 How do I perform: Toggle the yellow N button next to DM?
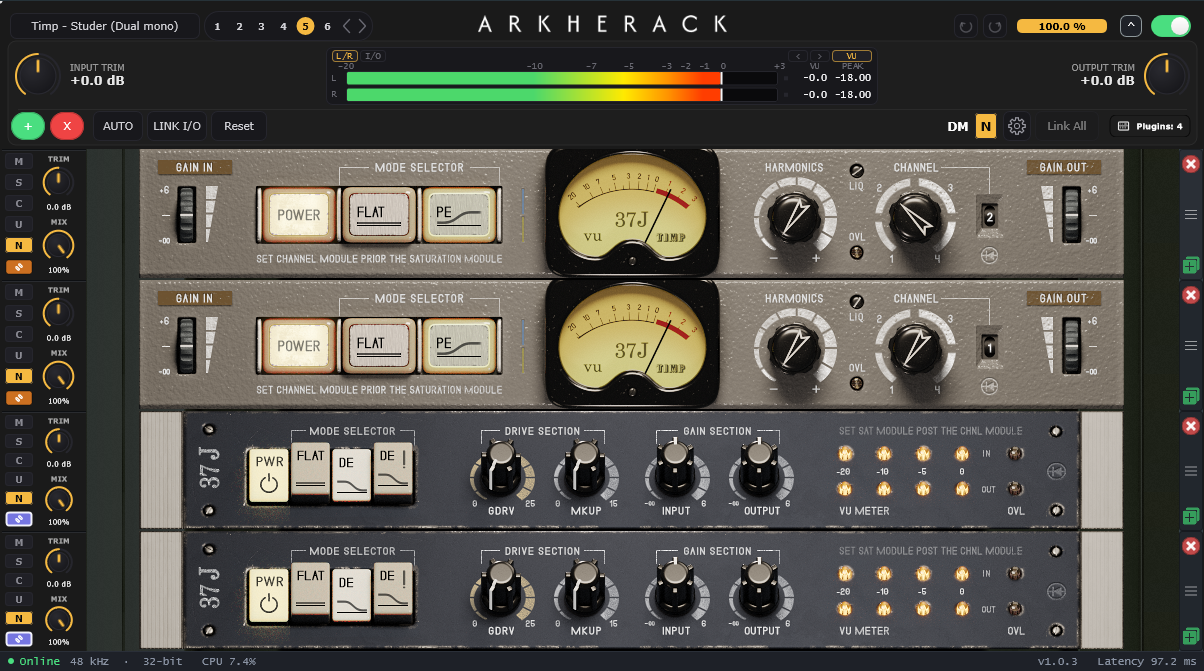click(986, 126)
